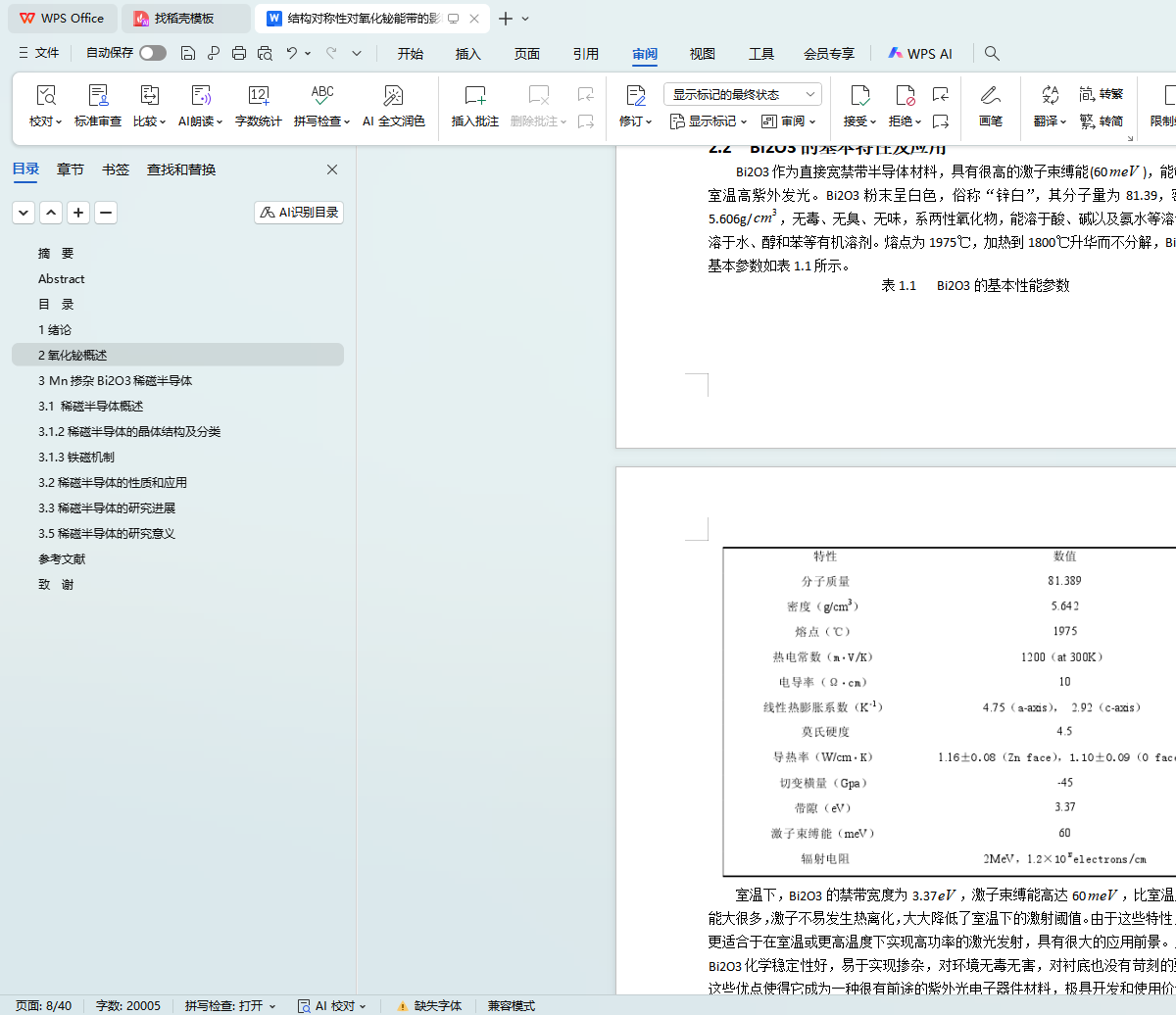
Task: Switch to the 视图 ribbon tab
Action: click(x=702, y=54)
